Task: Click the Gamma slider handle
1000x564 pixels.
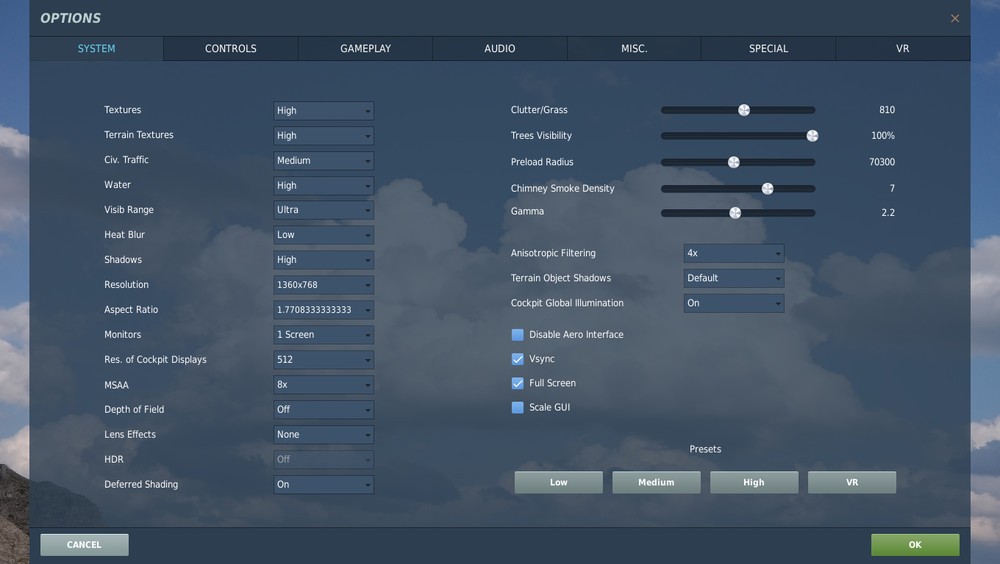Action: pos(735,212)
